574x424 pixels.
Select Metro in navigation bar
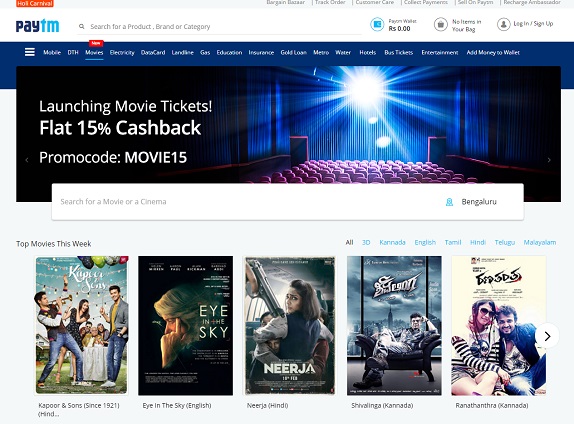click(321, 52)
